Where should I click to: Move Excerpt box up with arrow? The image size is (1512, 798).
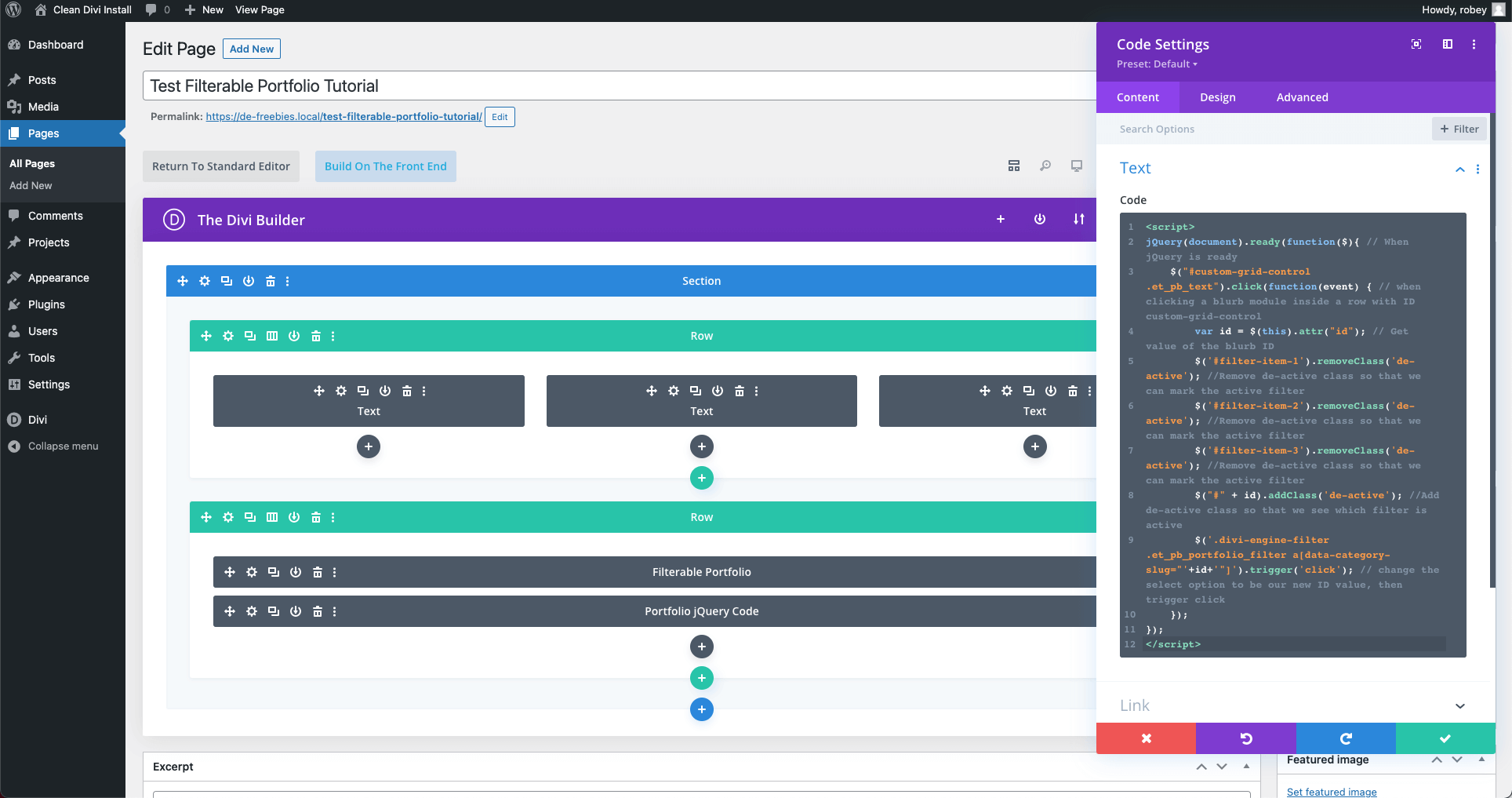click(x=1201, y=767)
